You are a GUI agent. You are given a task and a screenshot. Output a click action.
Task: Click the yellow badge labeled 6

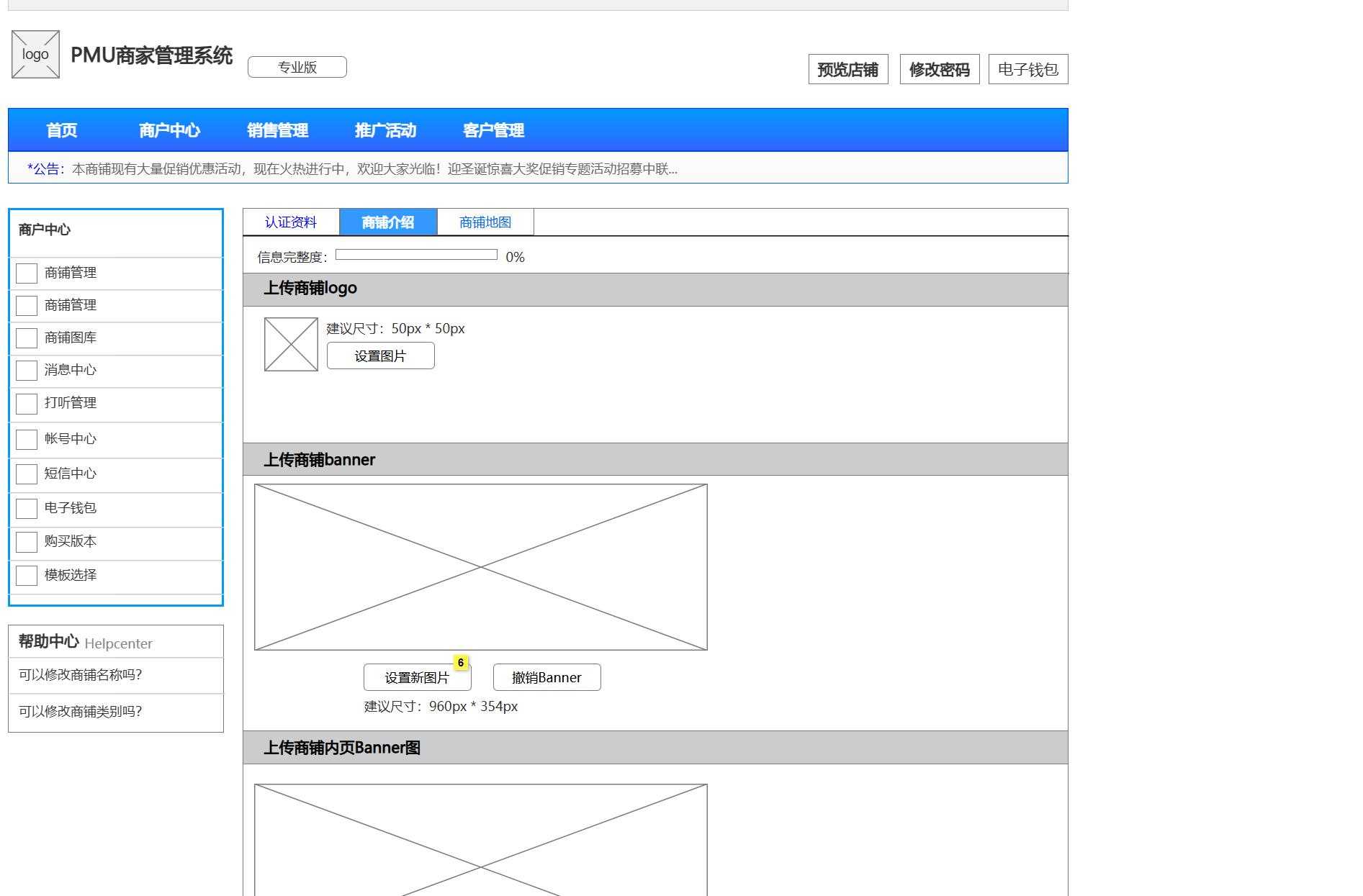tap(461, 662)
